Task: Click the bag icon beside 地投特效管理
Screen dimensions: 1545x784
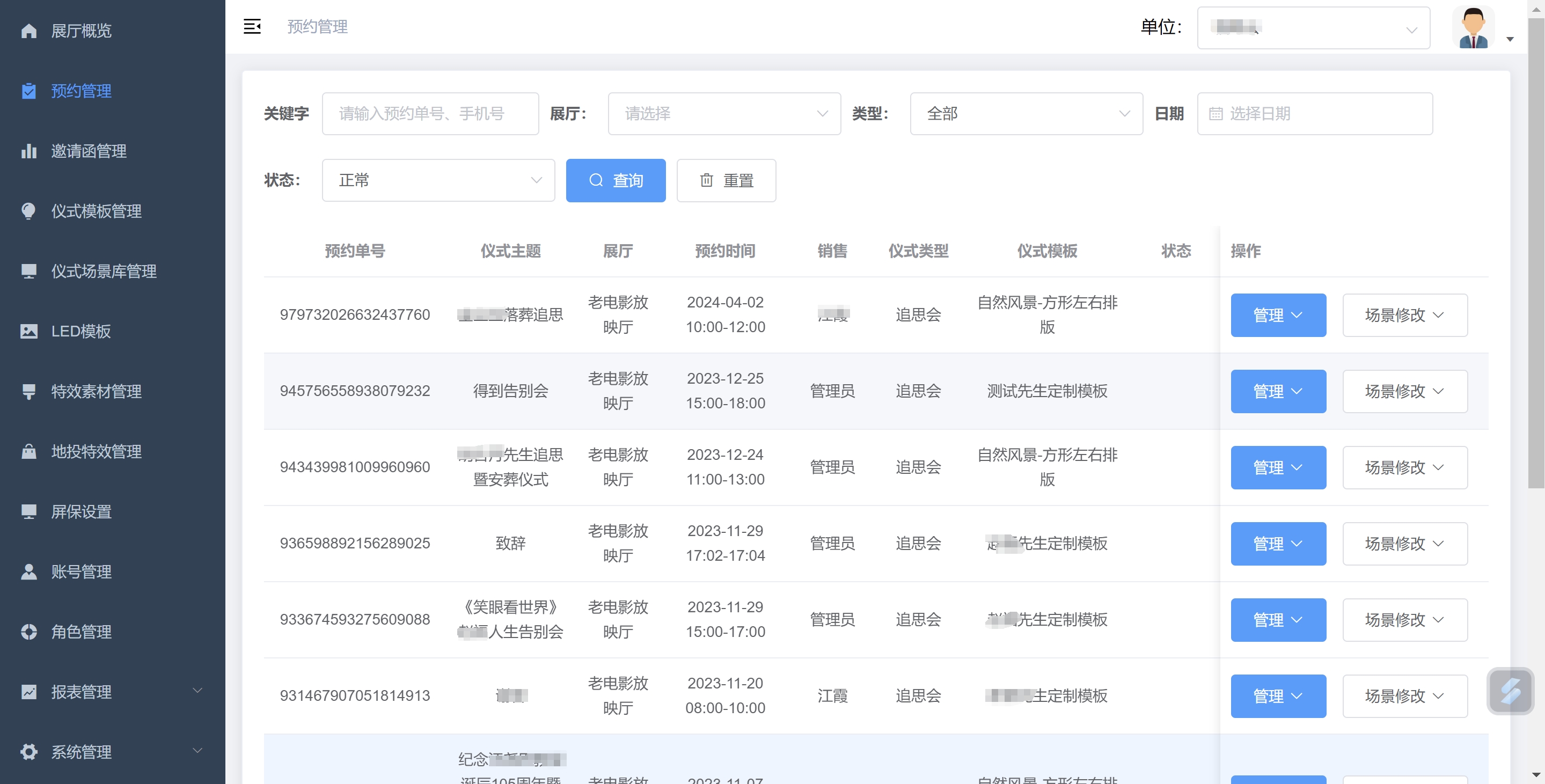Action: [29, 451]
